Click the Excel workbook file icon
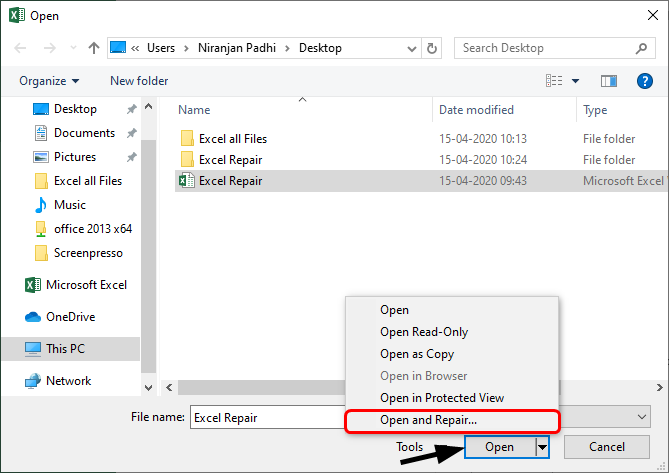This screenshot has width=669, height=473. (186, 181)
